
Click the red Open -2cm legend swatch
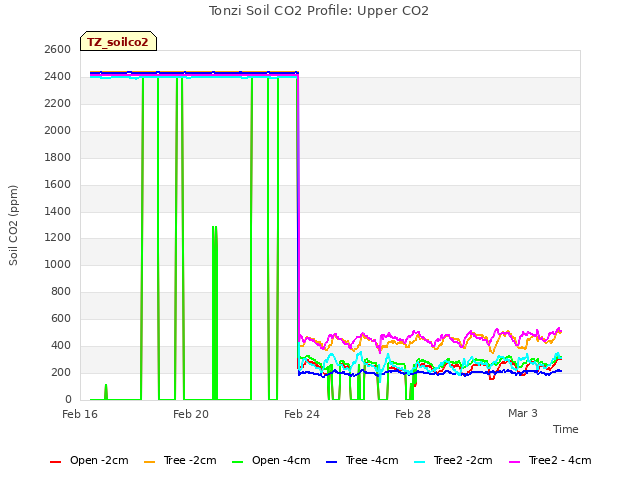coord(55,462)
